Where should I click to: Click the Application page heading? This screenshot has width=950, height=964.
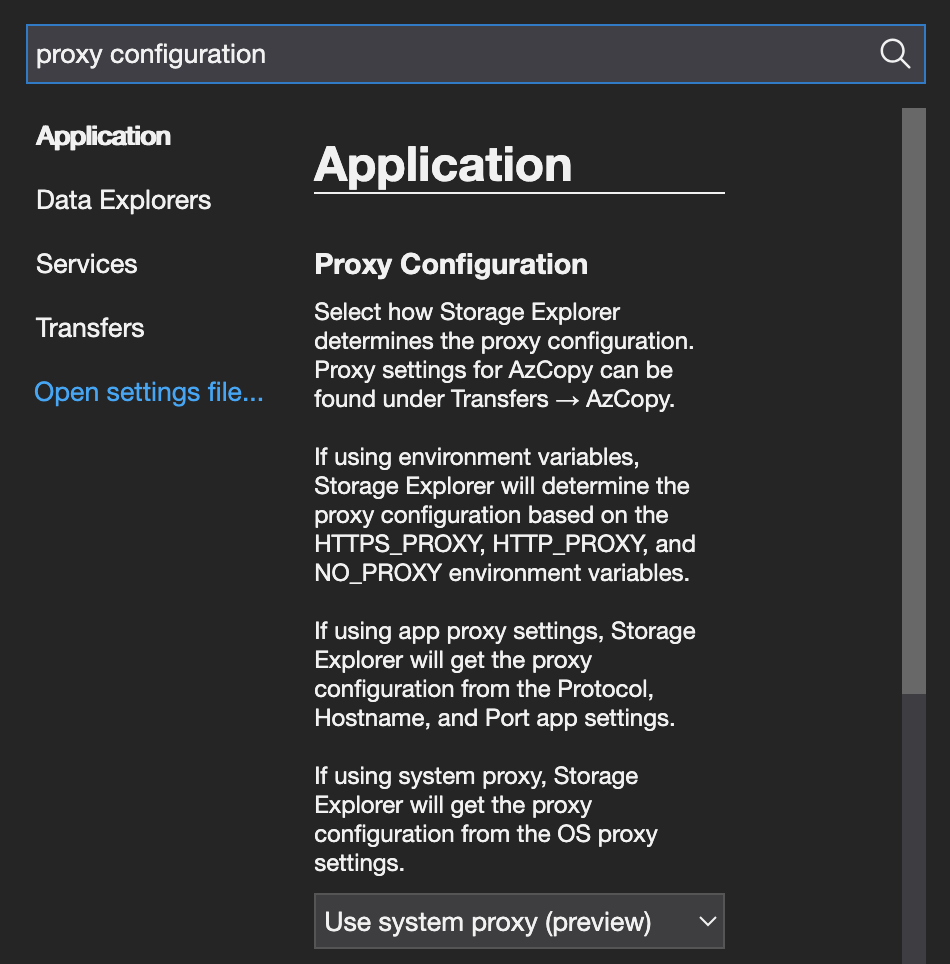(442, 164)
